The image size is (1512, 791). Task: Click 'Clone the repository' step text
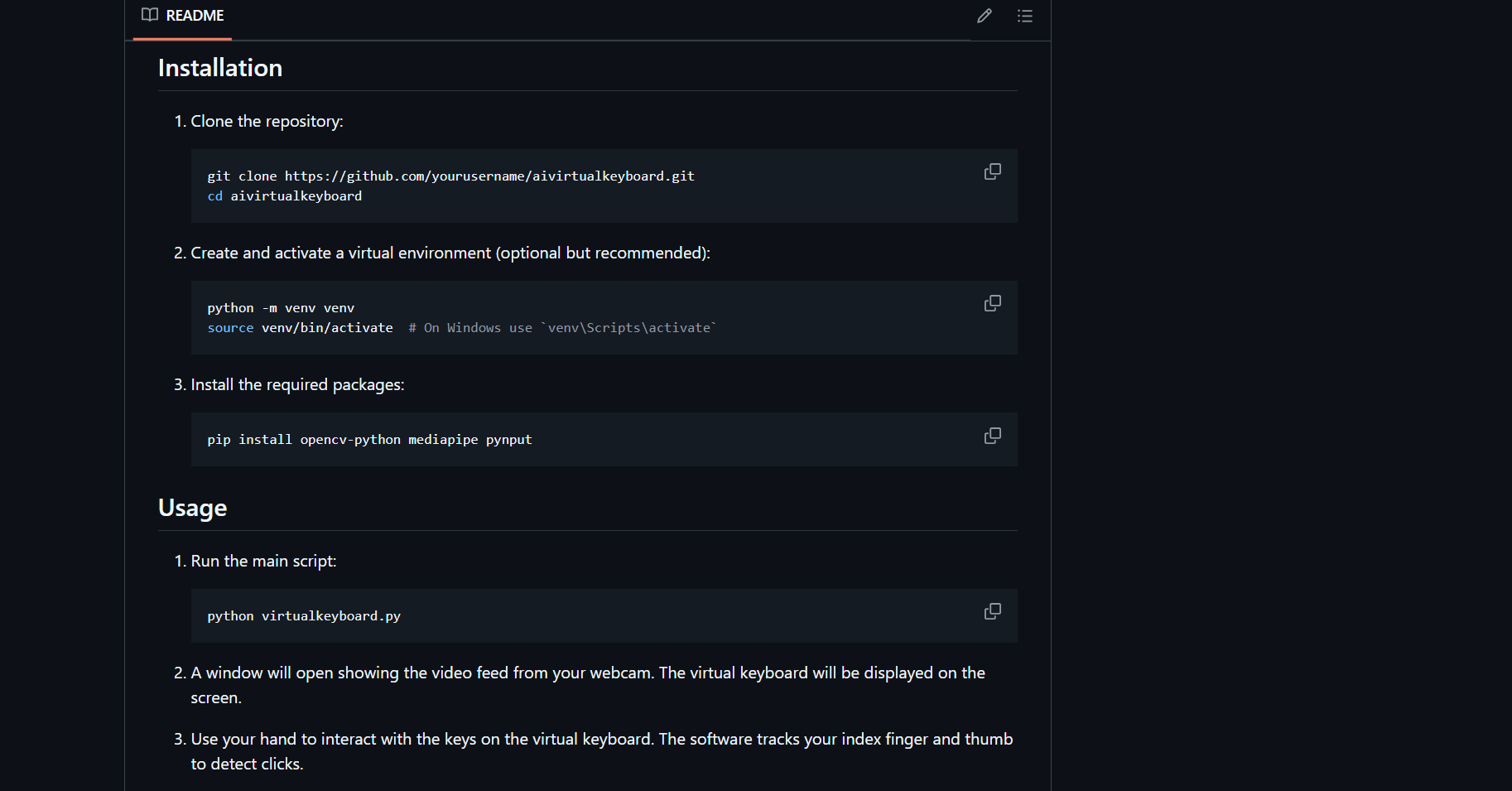click(x=267, y=121)
